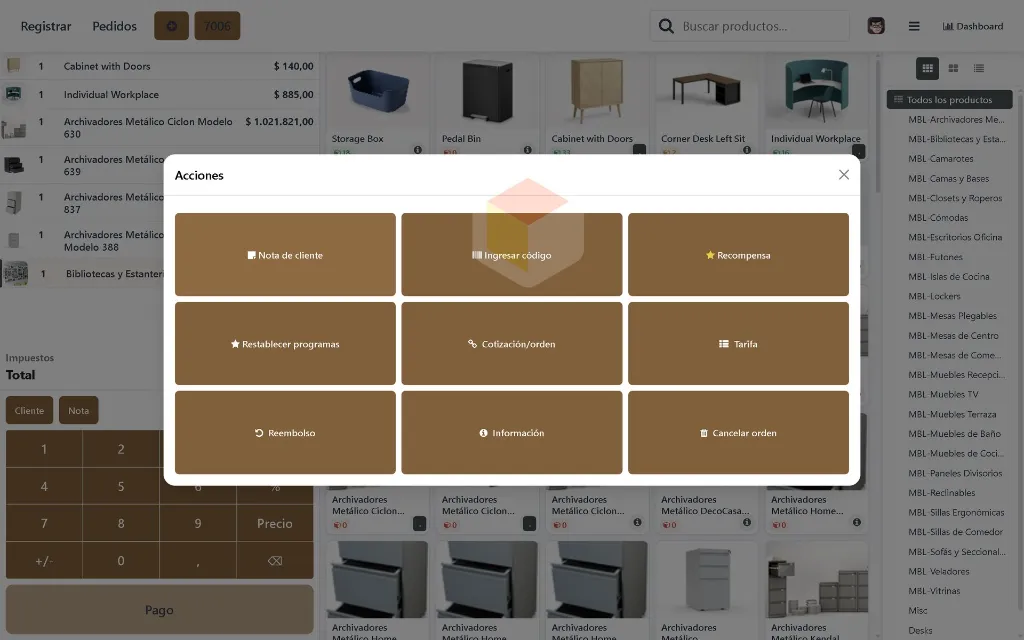This screenshot has height=640, width=1024.
Task: Select MBL-Closets y Roperos category
Action: pyautogui.click(x=955, y=198)
